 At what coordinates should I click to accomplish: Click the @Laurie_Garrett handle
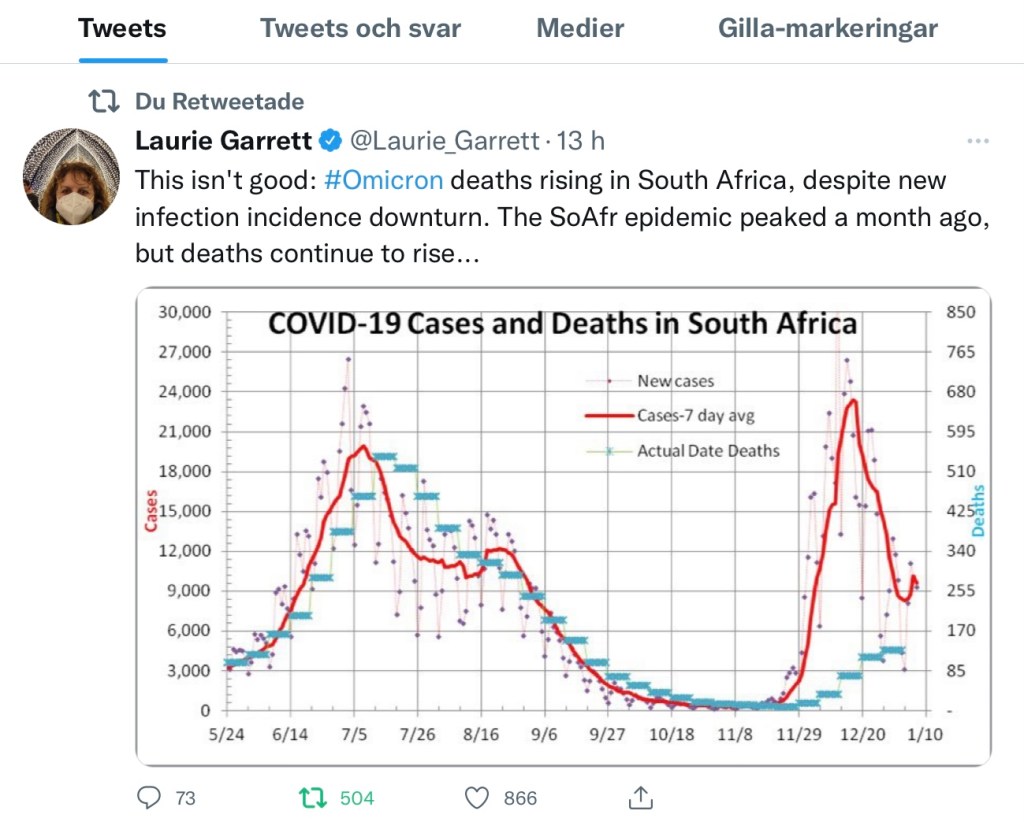[443, 141]
